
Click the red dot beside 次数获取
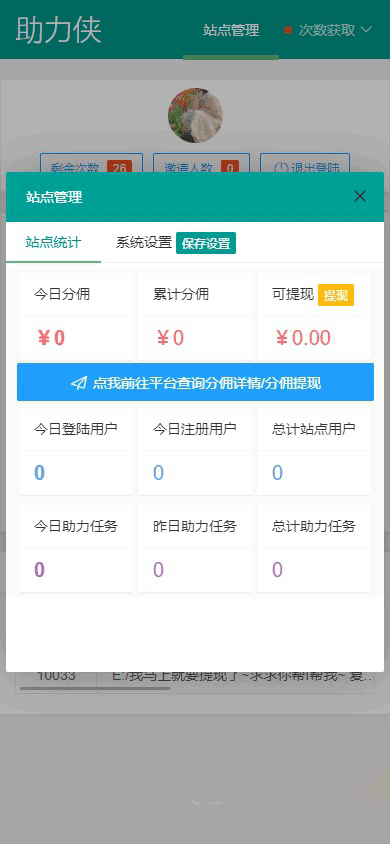tap(288, 30)
